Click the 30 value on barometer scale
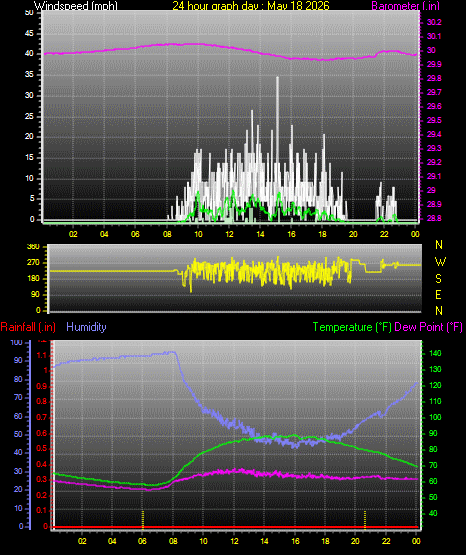This screenshot has width=466, height=555. coord(431,50)
